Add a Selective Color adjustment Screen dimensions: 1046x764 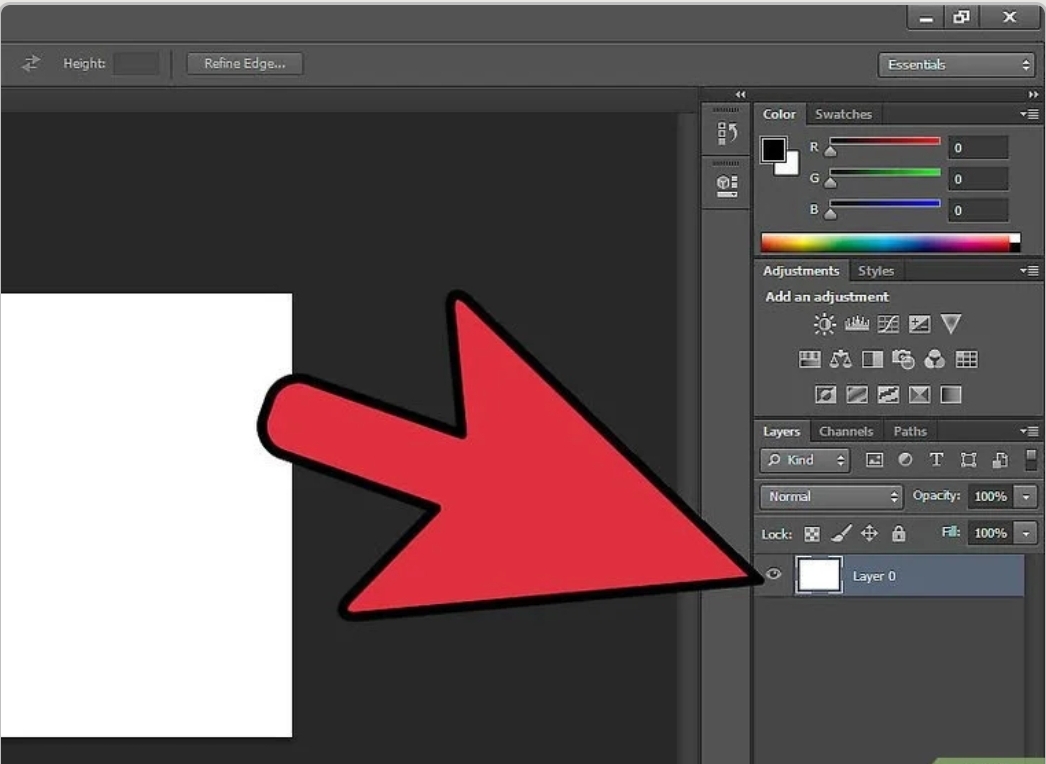(x=919, y=395)
